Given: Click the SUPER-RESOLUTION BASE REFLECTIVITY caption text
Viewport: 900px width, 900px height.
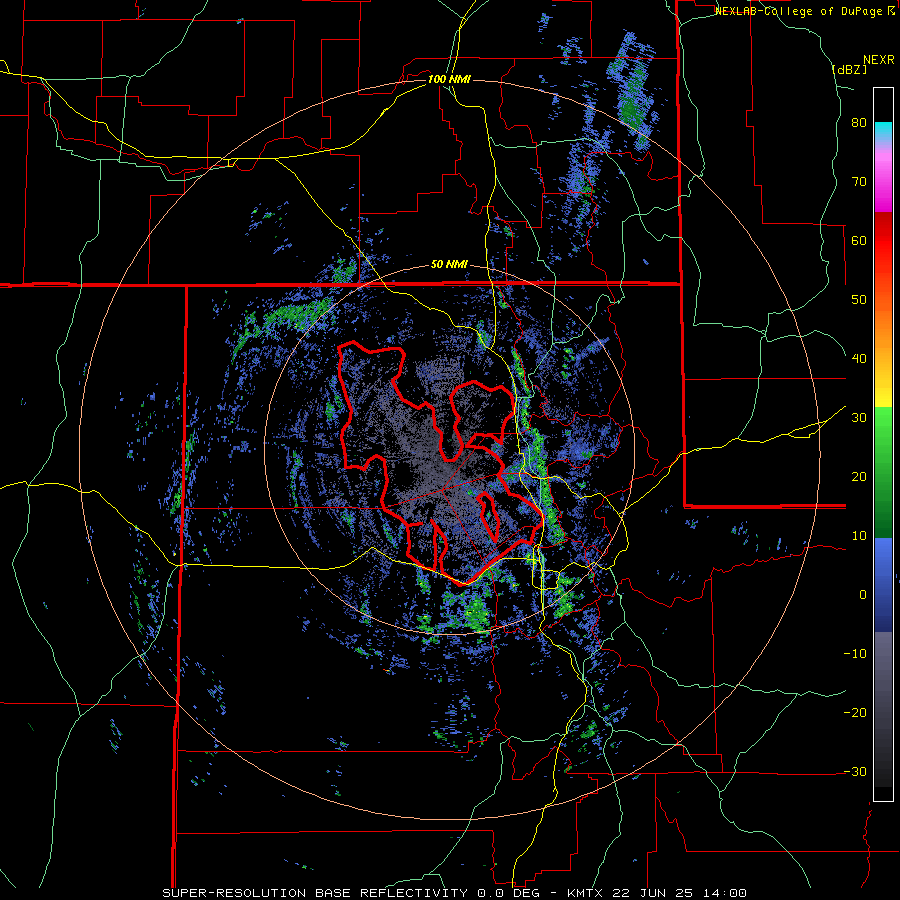Looking at the screenshot, I should click(x=313, y=893).
